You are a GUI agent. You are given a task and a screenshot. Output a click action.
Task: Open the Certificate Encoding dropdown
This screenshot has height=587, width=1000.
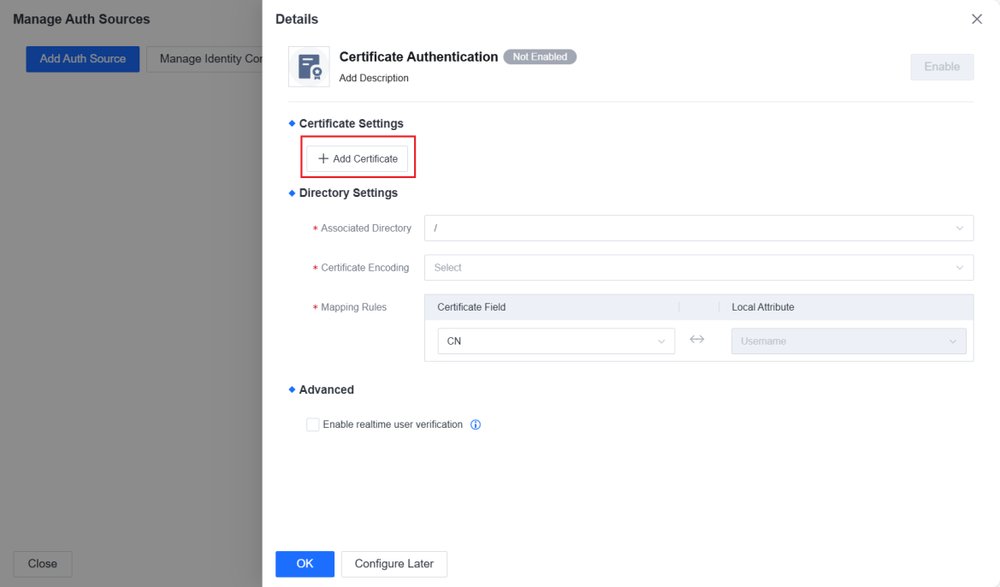click(x=698, y=268)
